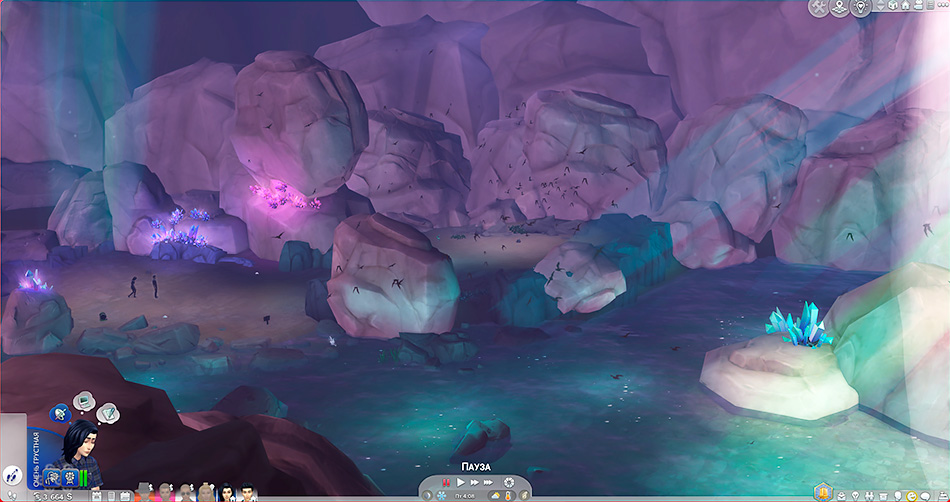Screen dimensions: 950x502
Task: Open the head-profile panel icon
Action: (899, 496)
